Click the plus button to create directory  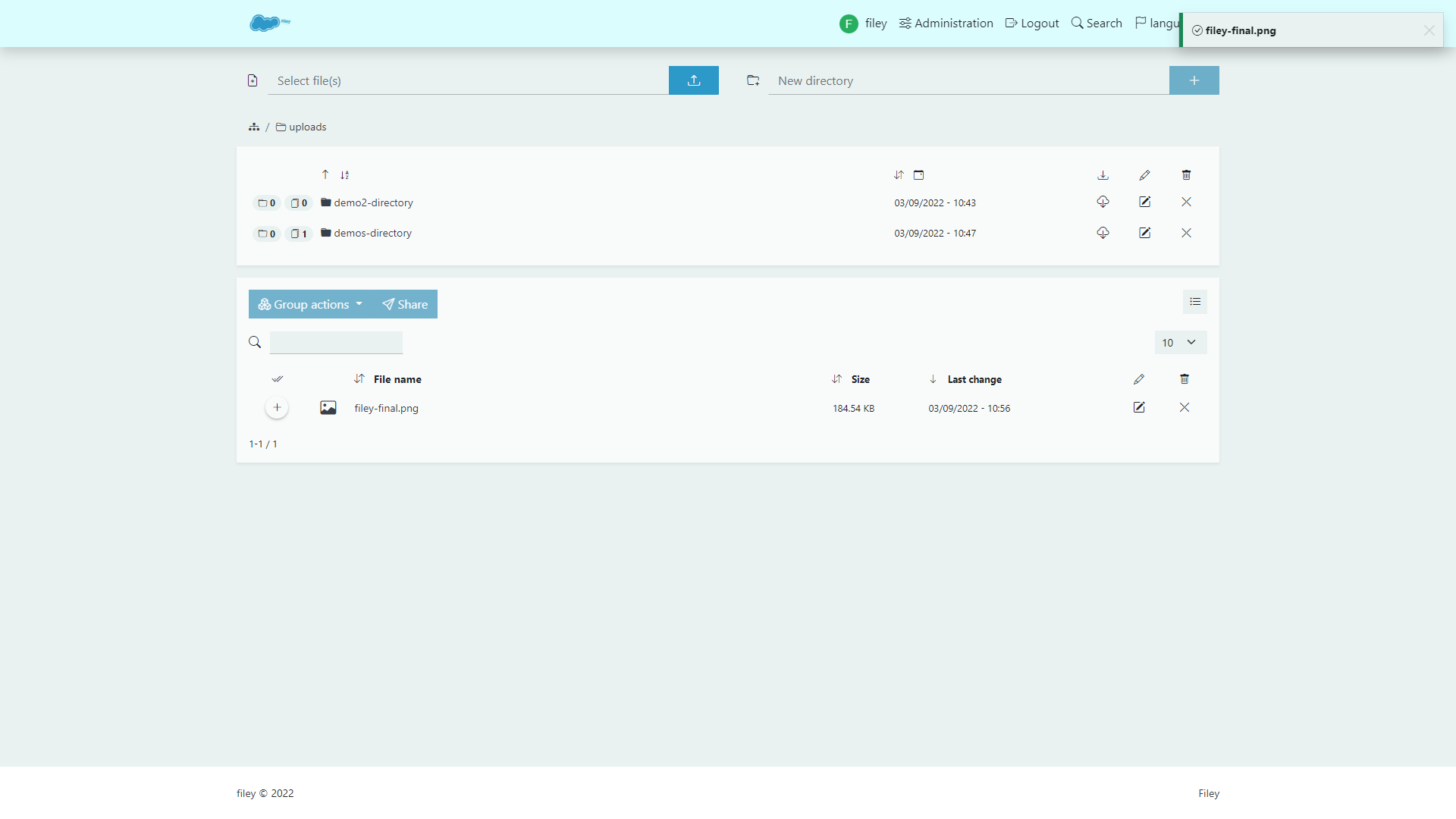(1194, 80)
